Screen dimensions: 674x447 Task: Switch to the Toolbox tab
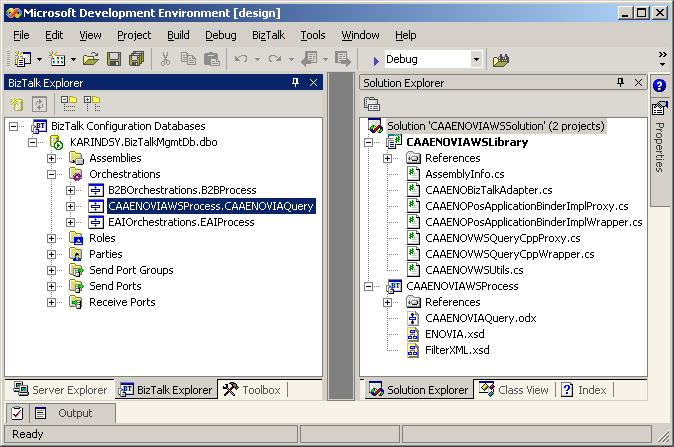point(253,389)
